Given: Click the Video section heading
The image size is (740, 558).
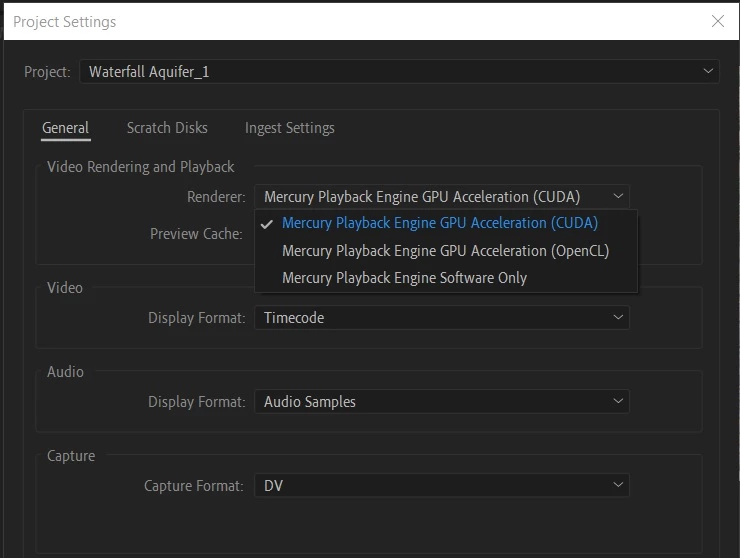Looking at the screenshot, I should [65, 288].
